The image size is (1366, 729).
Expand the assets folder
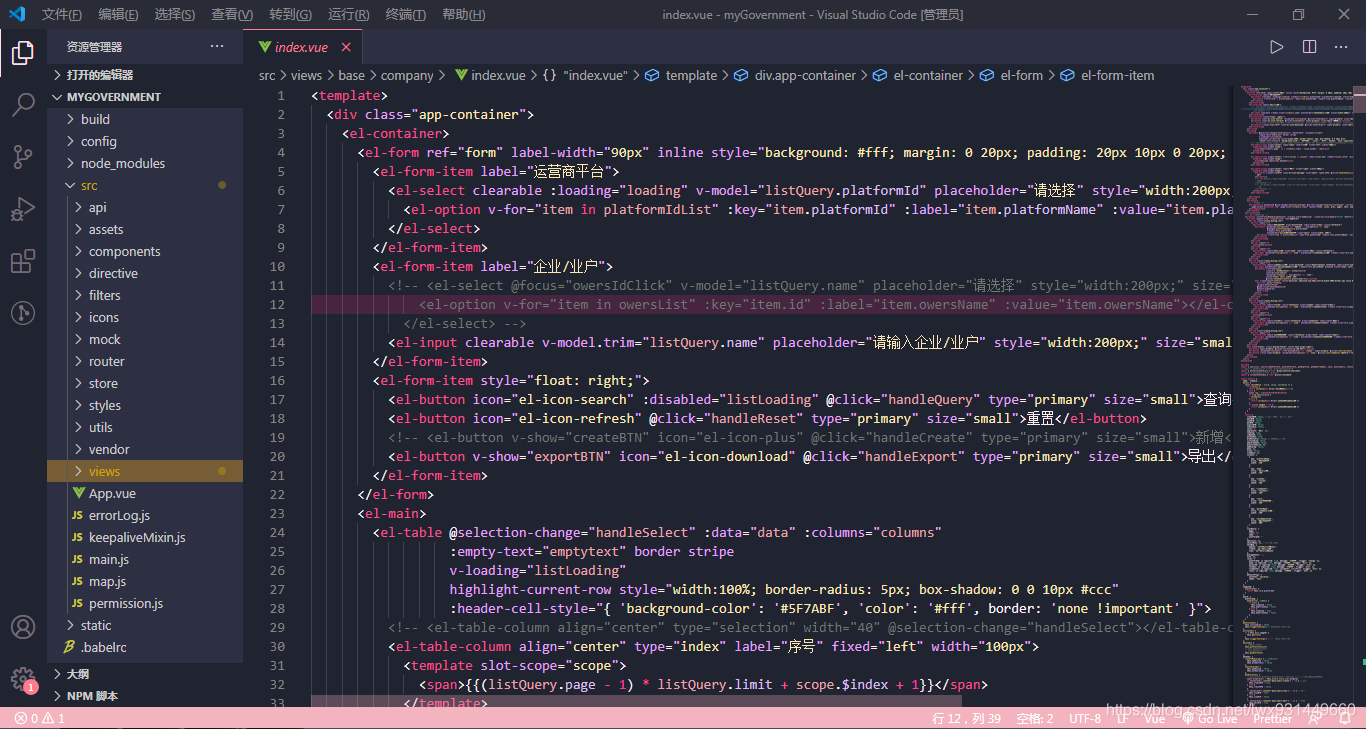(145, 229)
